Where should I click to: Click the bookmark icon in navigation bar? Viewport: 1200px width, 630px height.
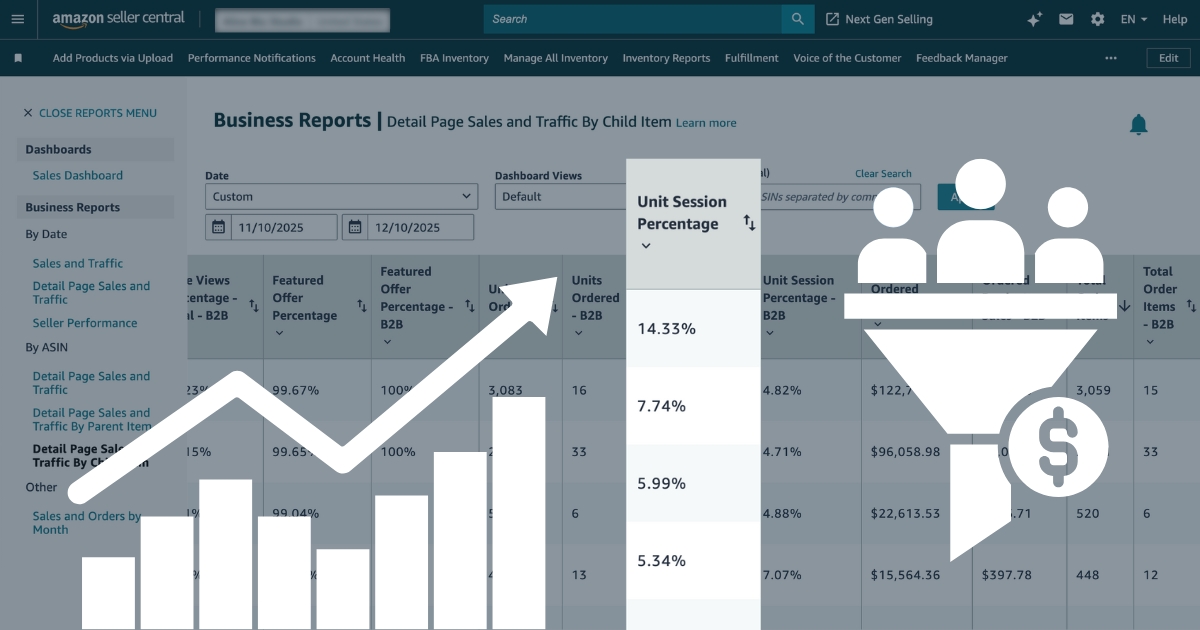click(x=18, y=58)
